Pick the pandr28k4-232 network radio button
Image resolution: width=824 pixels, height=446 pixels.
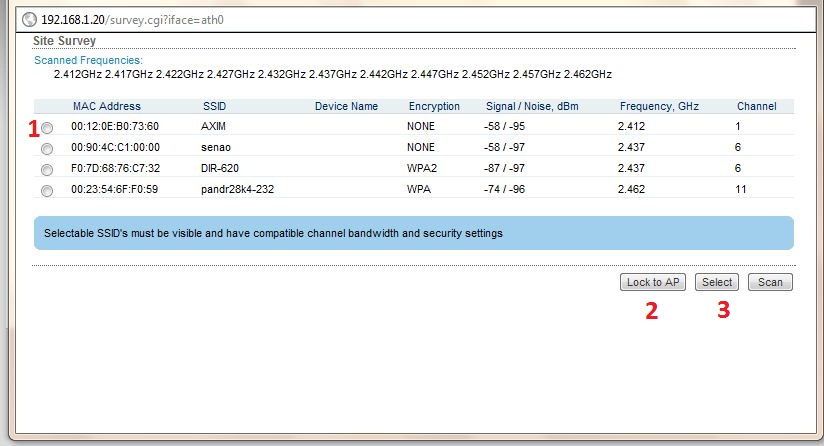pos(47,190)
